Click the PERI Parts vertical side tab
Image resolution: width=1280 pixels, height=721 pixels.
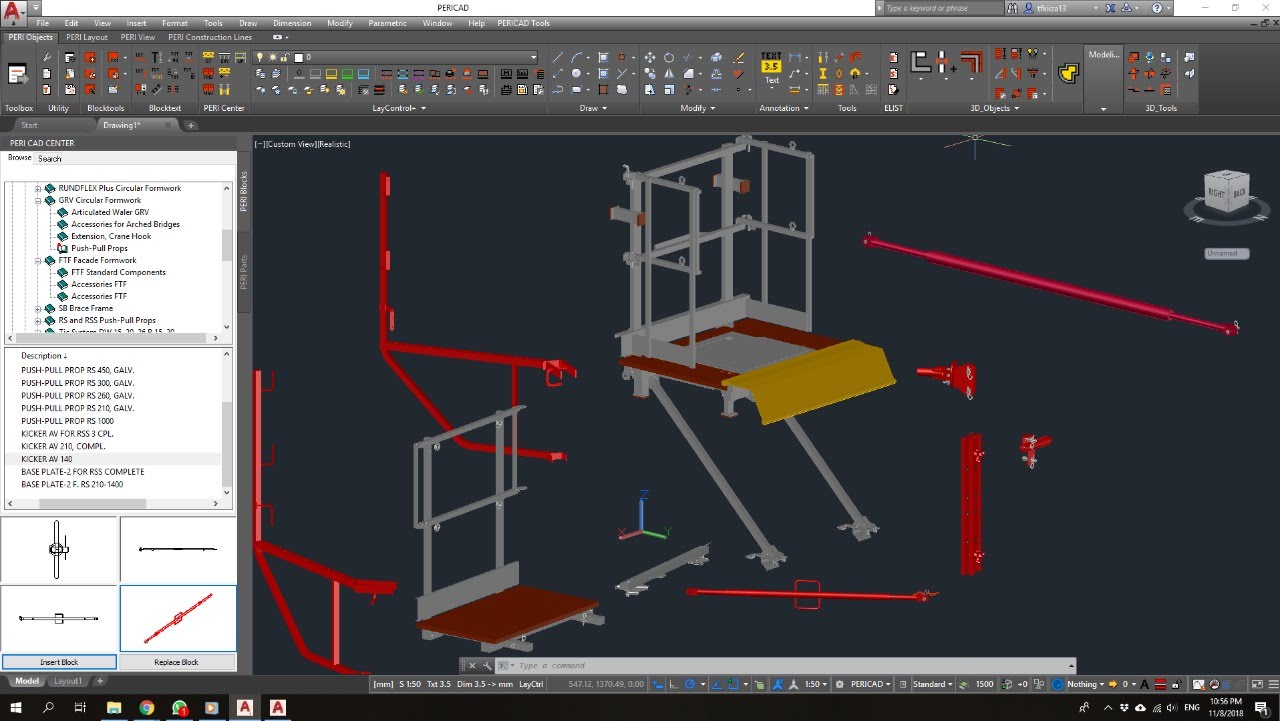[x=243, y=272]
